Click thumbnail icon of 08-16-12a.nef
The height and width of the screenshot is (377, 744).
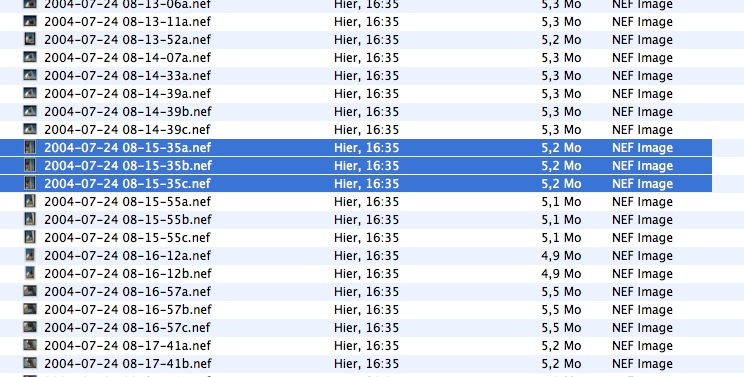[x=30, y=255]
